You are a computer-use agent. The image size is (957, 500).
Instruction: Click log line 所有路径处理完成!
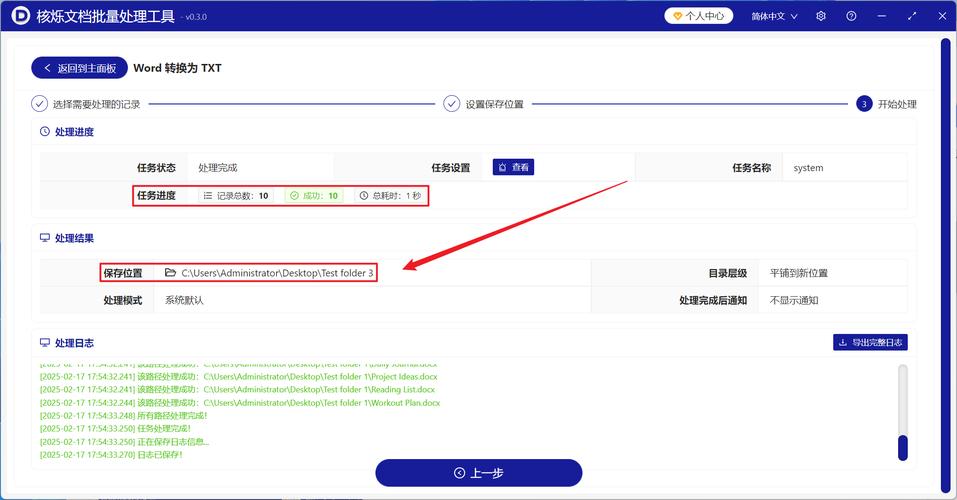pyautogui.click(x=123, y=416)
